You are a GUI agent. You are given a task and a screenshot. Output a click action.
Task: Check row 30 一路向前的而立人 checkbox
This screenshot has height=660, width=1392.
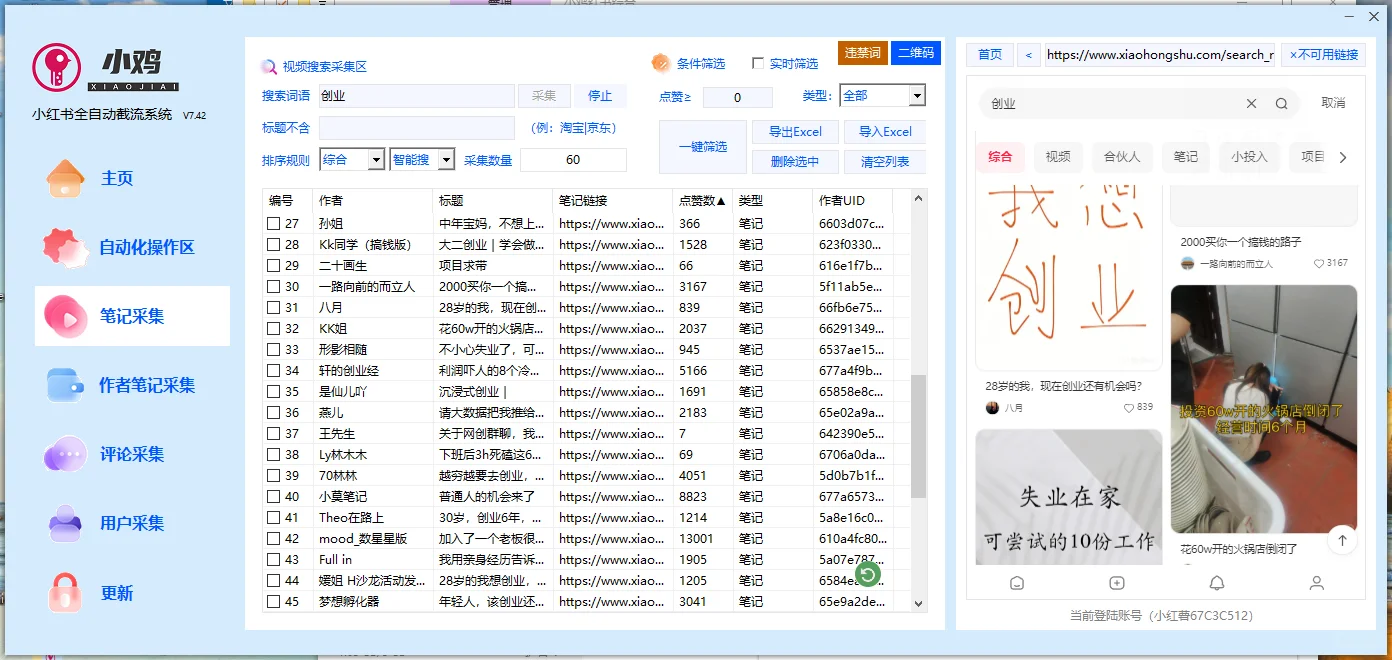pos(274,287)
